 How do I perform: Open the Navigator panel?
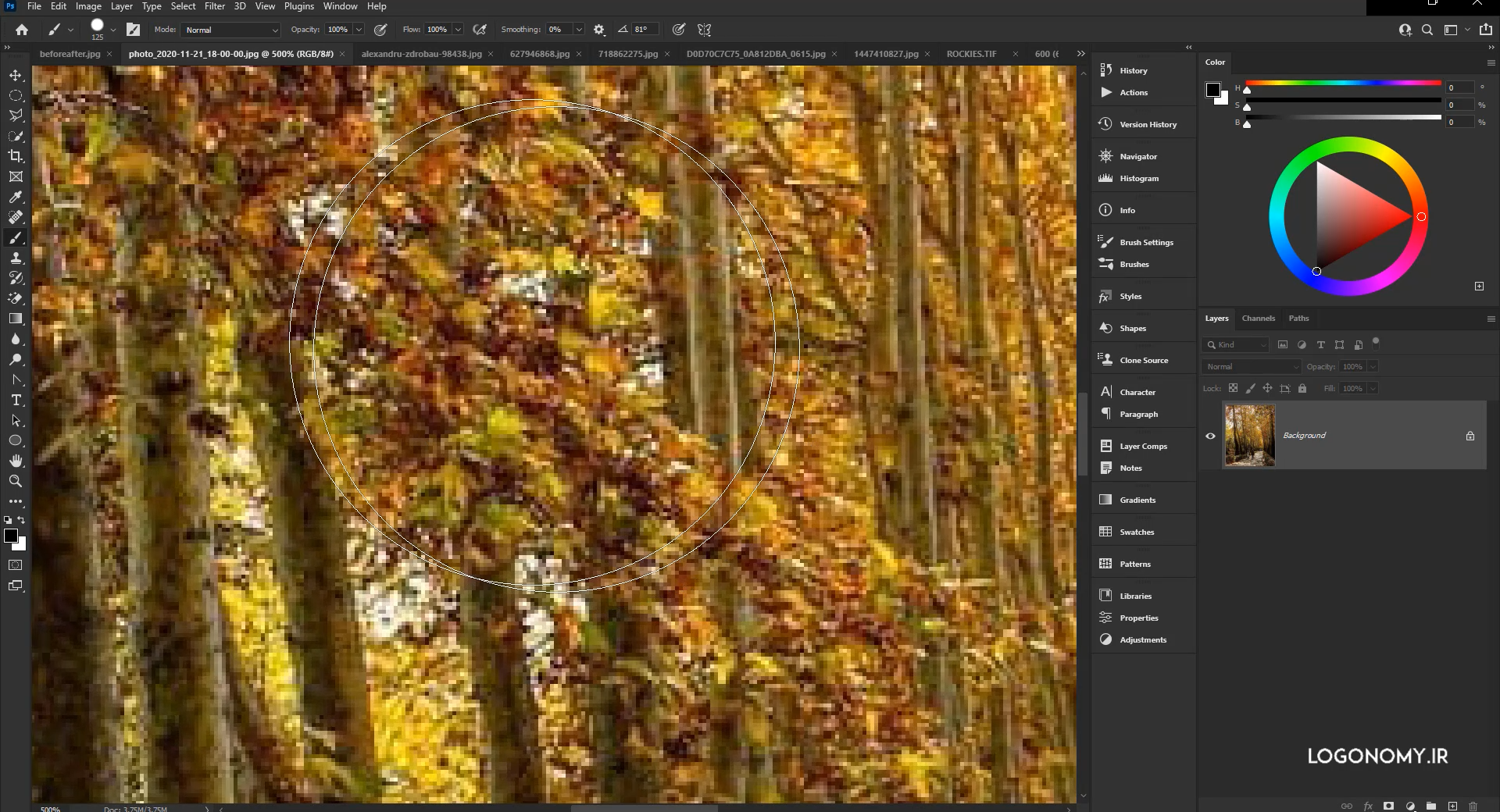point(1138,156)
